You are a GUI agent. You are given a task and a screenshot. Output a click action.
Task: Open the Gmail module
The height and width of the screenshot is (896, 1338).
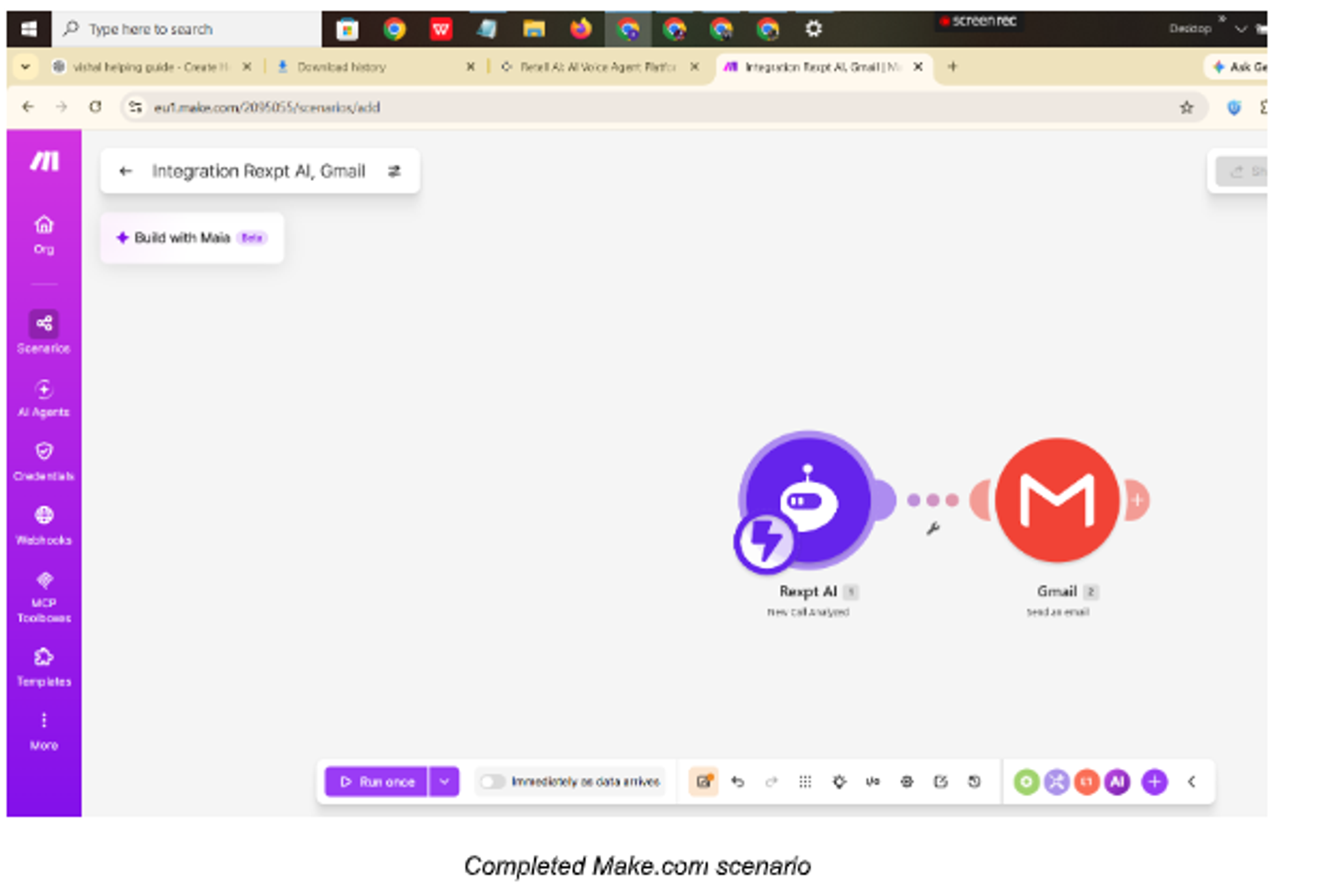pyautogui.click(x=1057, y=501)
